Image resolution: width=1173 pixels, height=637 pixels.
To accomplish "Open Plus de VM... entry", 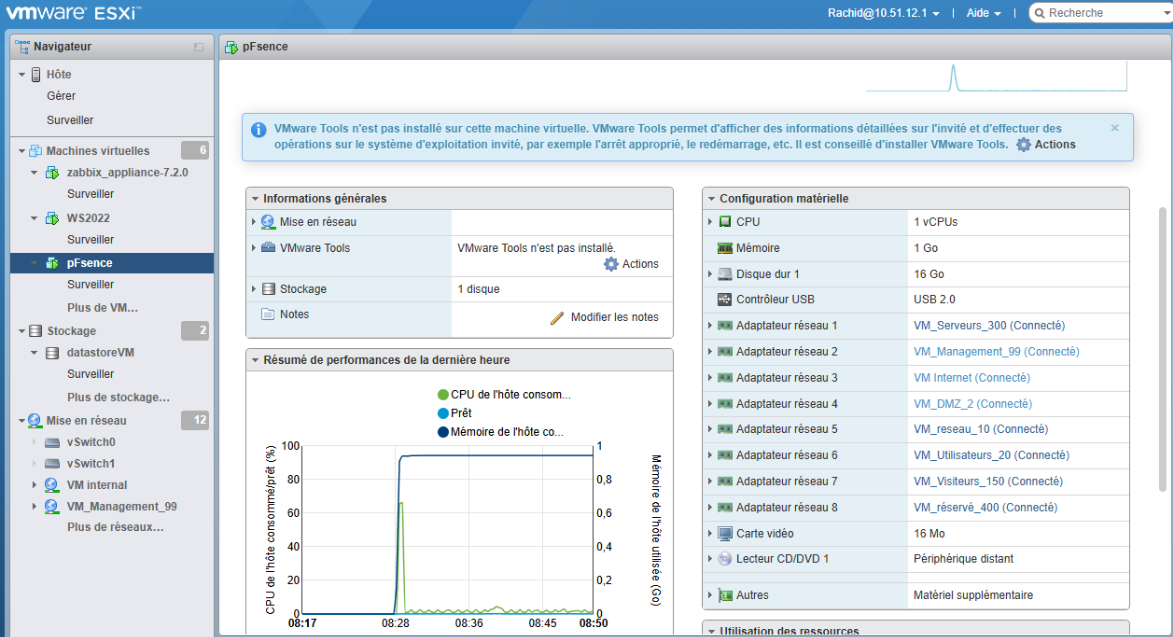I will pos(102,308).
